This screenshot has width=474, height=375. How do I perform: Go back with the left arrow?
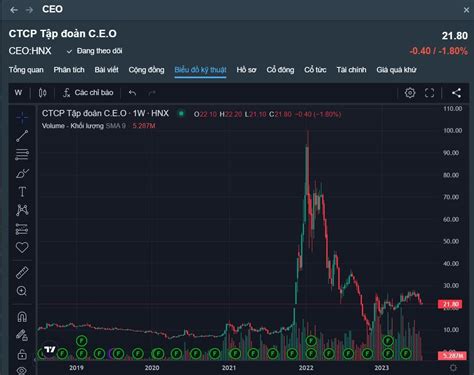click(14, 10)
